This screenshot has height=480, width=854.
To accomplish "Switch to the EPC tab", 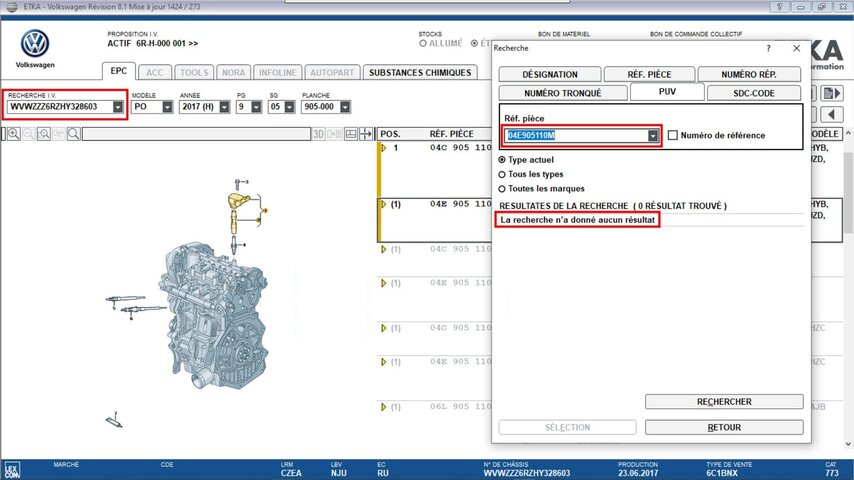I will tap(119, 71).
